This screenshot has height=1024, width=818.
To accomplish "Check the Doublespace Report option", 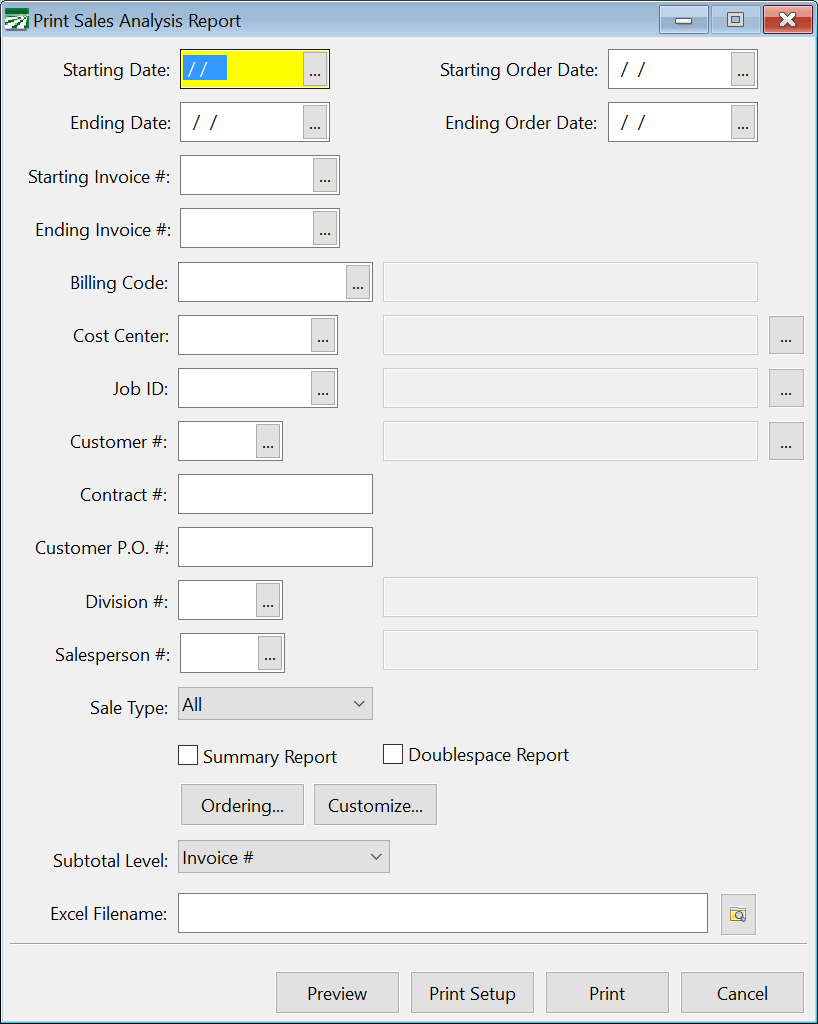I will pyautogui.click(x=393, y=754).
